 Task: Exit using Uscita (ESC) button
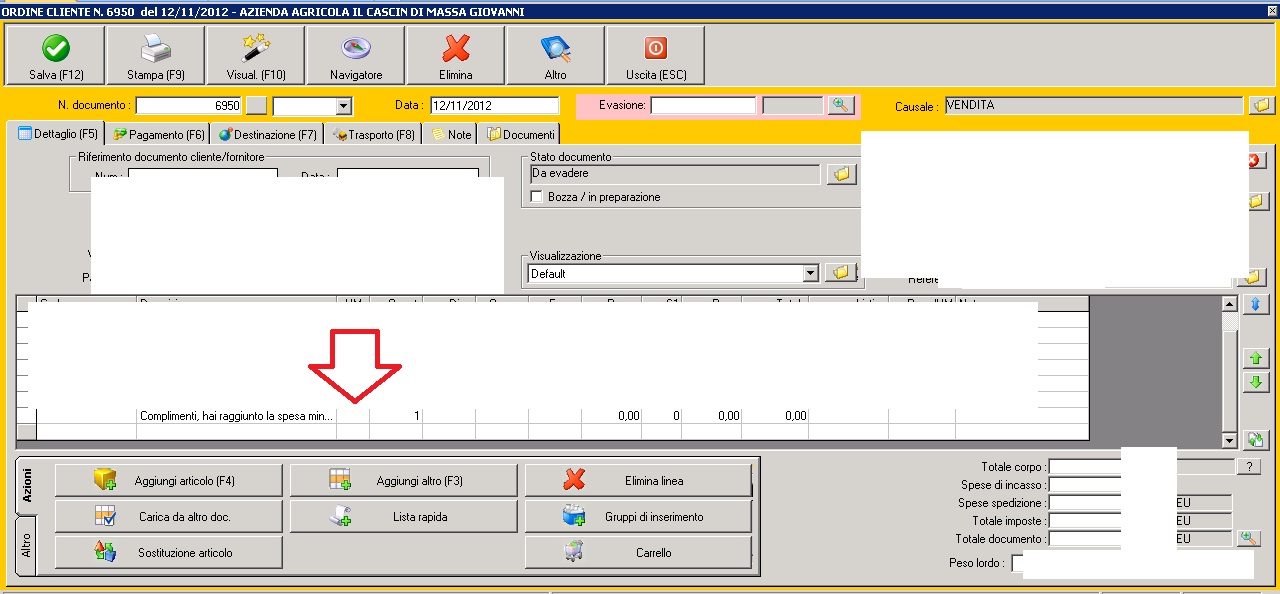tap(656, 56)
